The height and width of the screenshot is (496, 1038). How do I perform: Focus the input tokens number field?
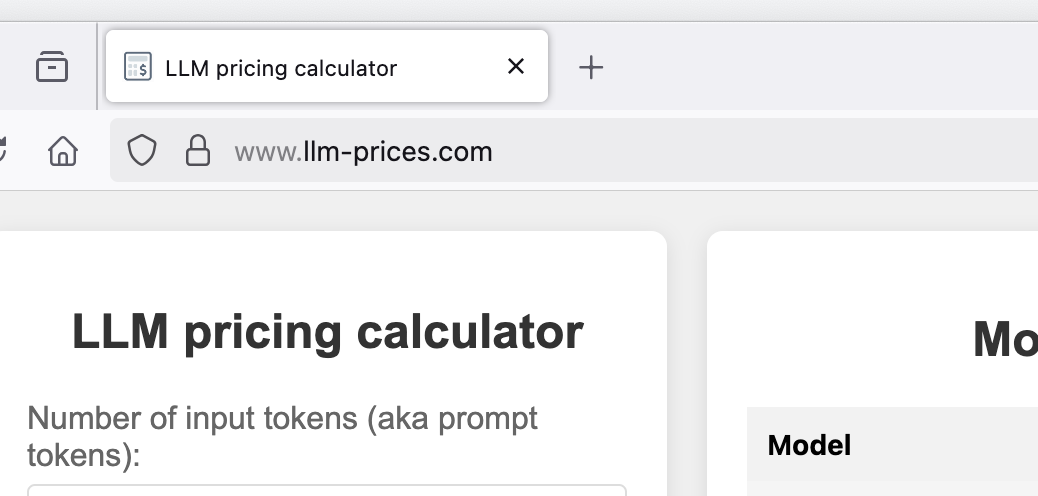click(x=327, y=491)
